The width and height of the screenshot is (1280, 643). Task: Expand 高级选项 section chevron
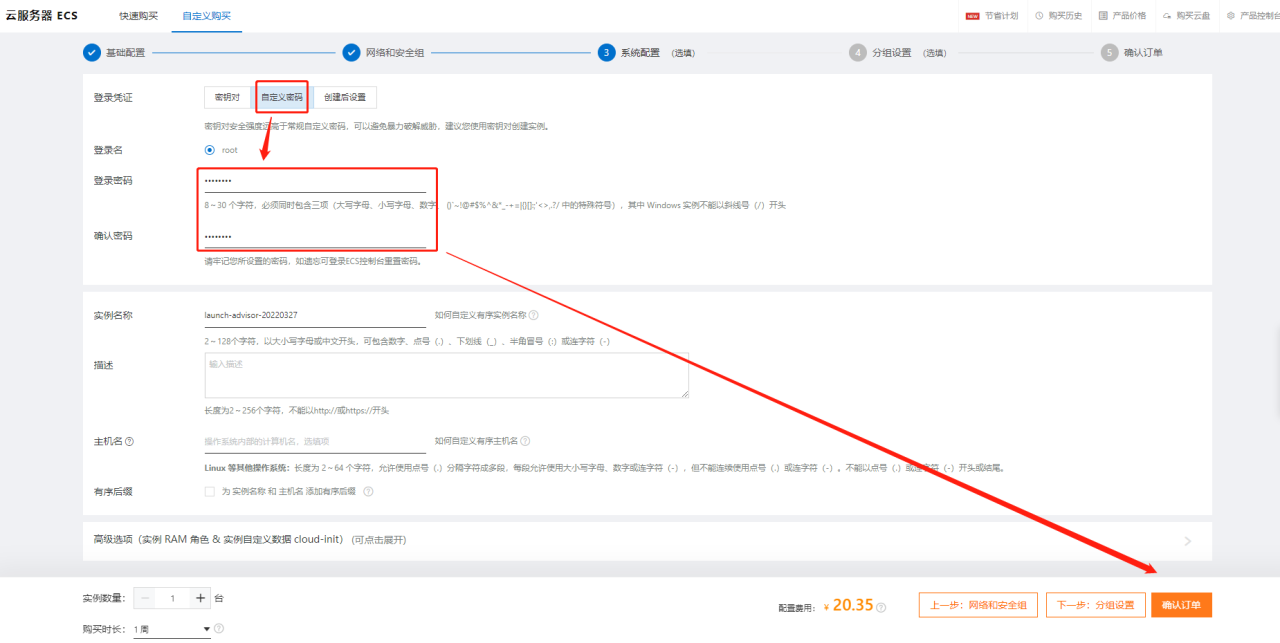[x=1188, y=541]
